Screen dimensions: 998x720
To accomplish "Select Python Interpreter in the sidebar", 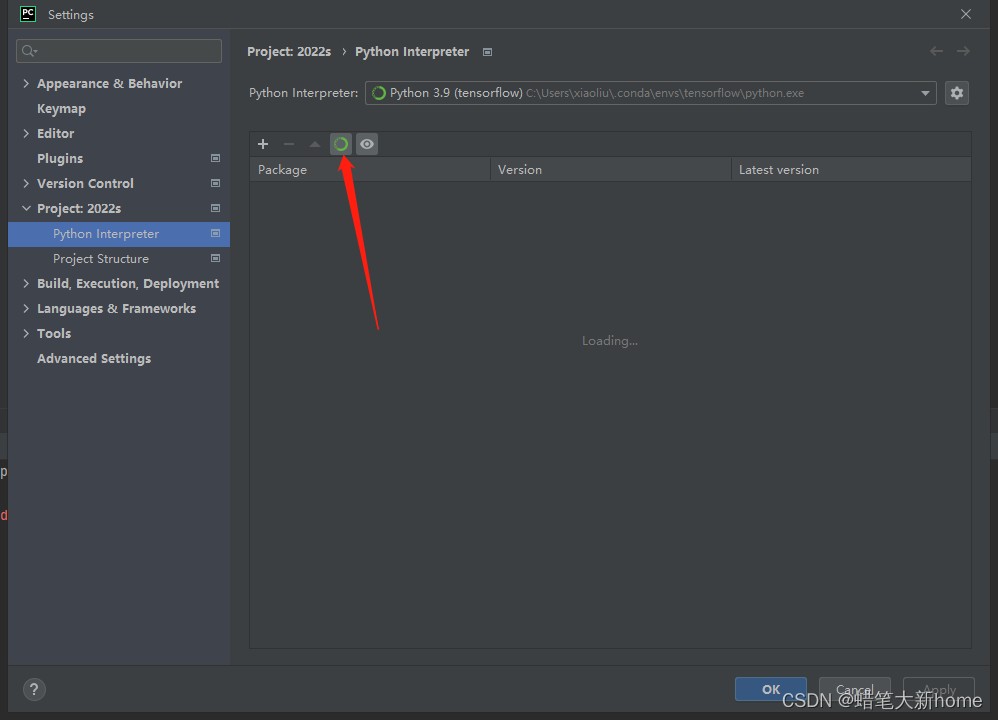I will tap(119, 234).
